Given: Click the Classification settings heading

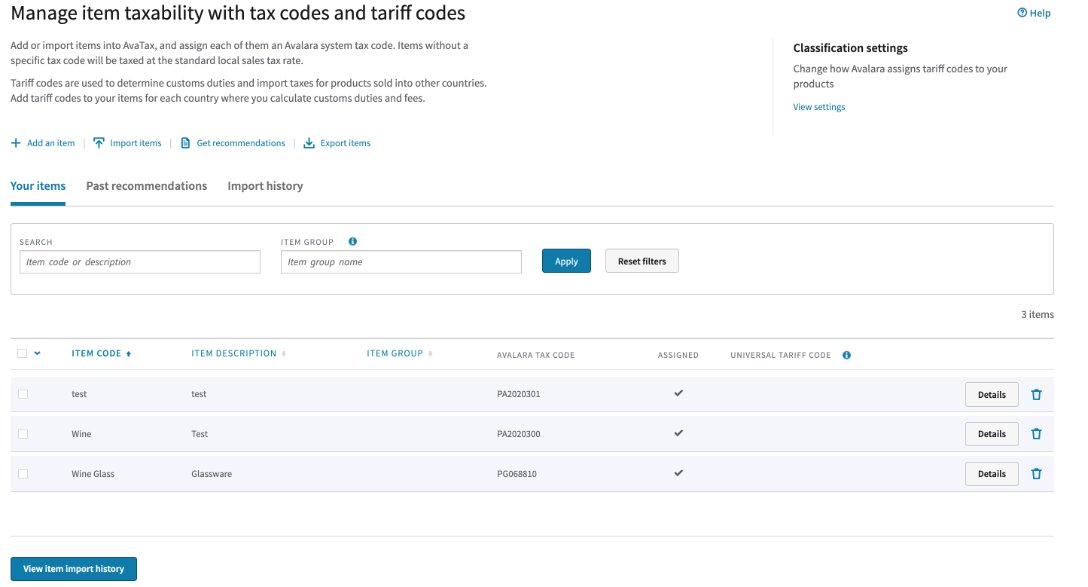Looking at the screenshot, I should click(x=850, y=48).
